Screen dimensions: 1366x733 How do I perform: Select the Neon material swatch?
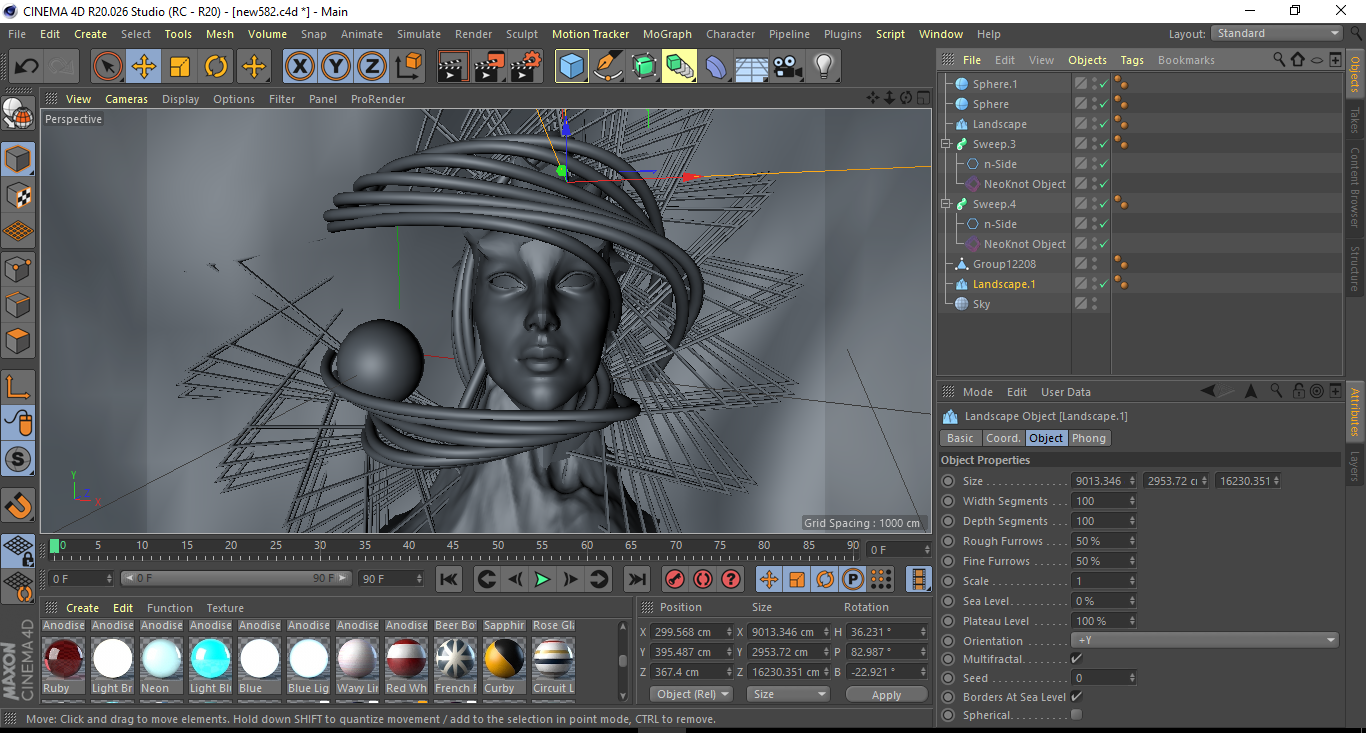[161, 659]
